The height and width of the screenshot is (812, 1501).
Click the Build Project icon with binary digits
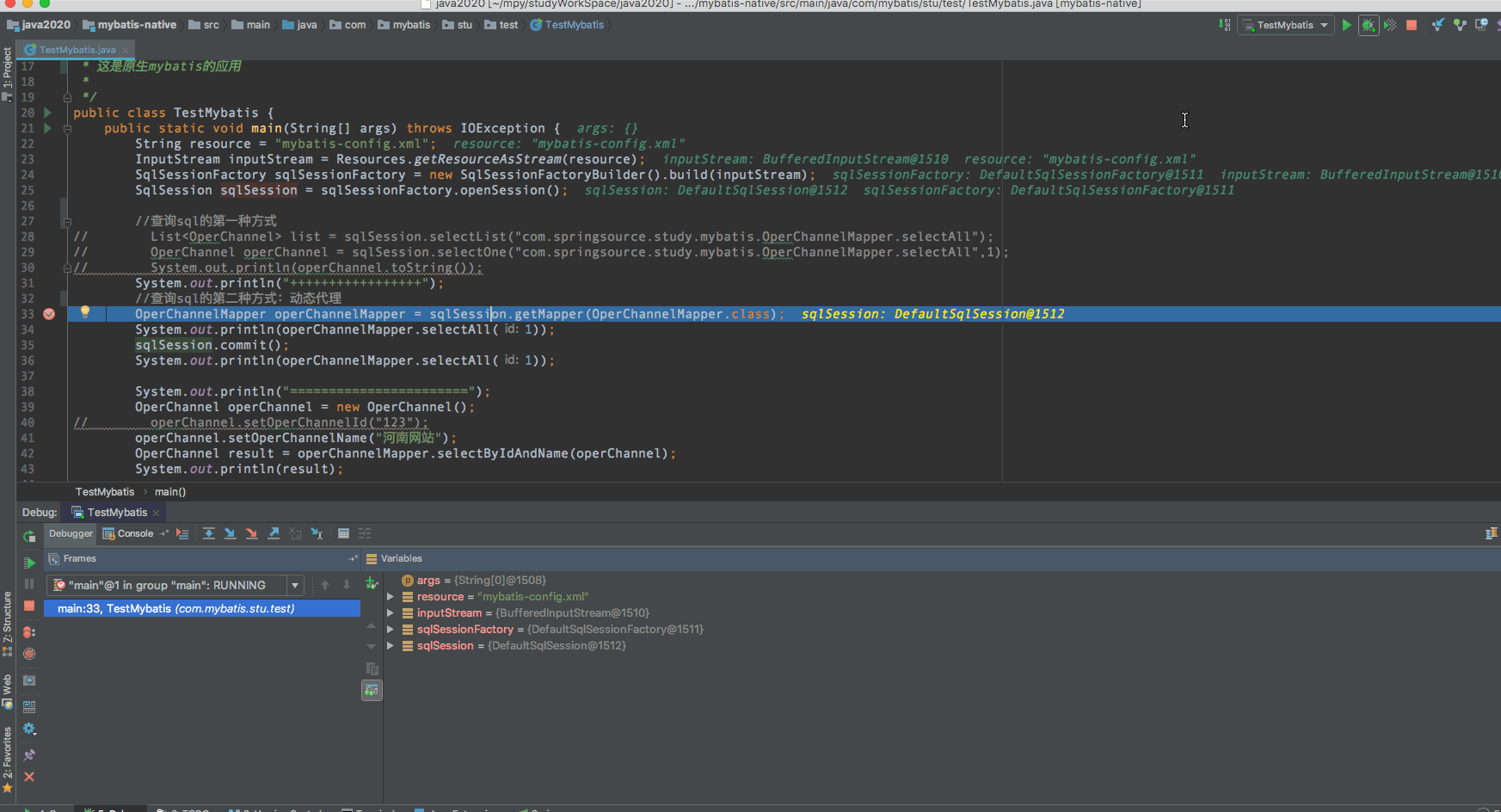[x=1224, y=25]
